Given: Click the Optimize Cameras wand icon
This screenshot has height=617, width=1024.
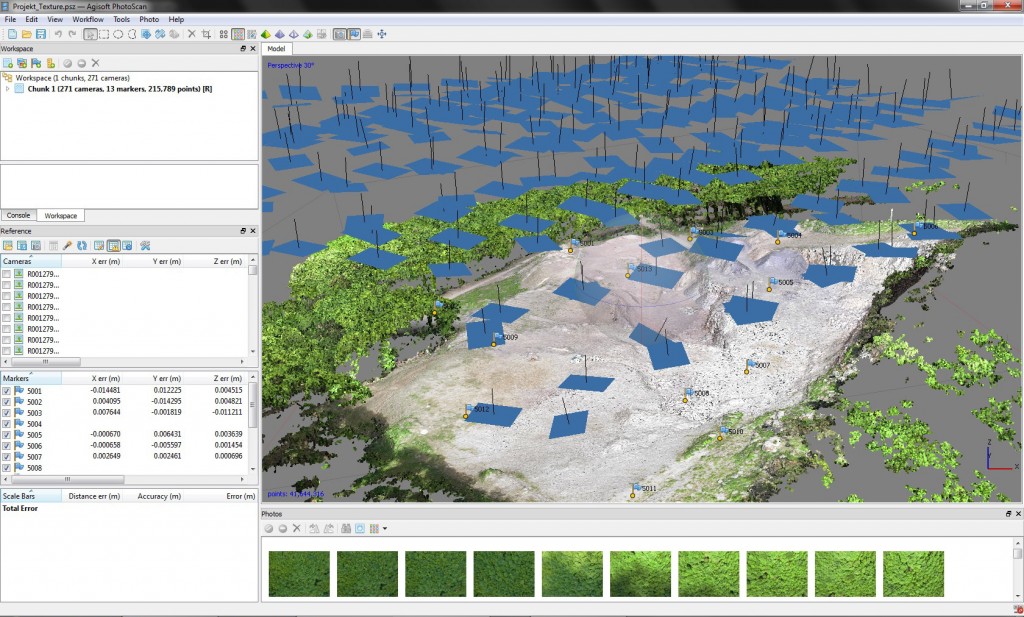Looking at the screenshot, I should (x=67, y=245).
